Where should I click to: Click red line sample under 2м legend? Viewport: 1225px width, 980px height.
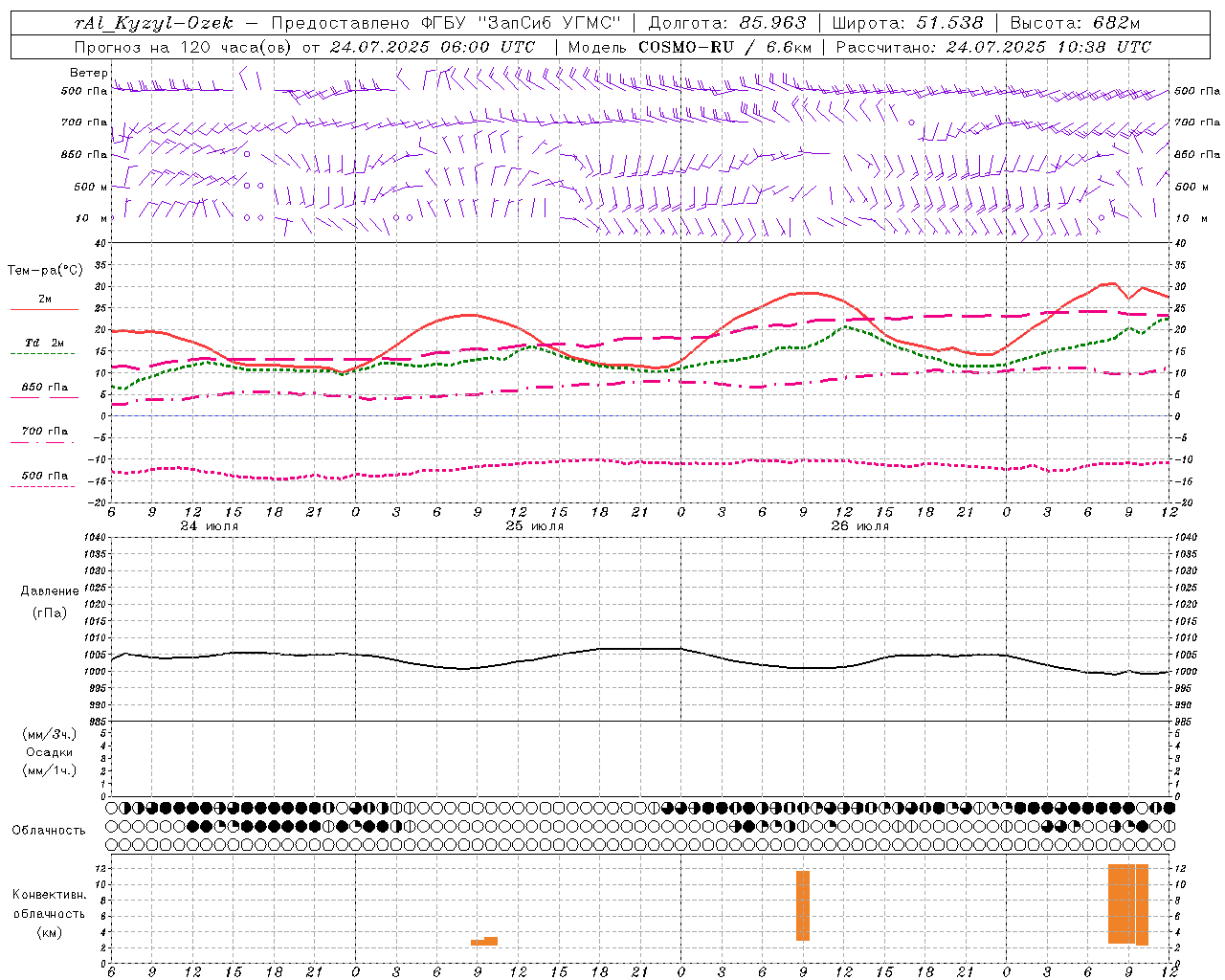(x=44, y=310)
